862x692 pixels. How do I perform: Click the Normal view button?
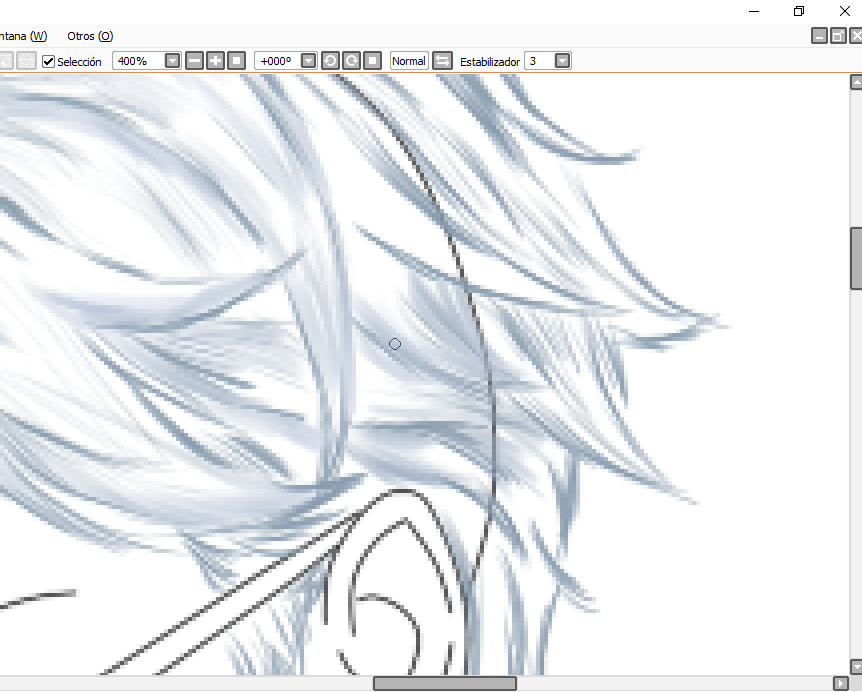coord(409,61)
